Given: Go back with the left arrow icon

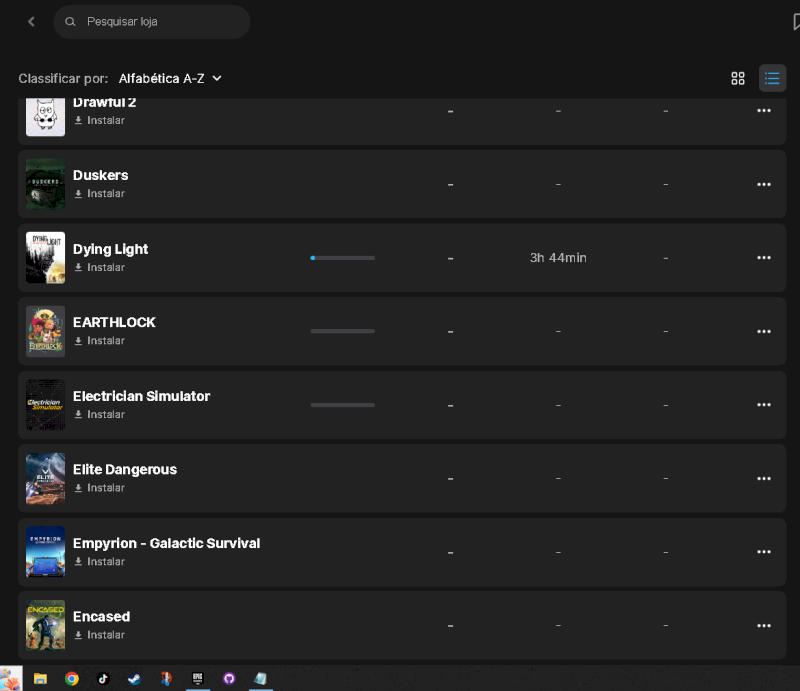Looking at the screenshot, I should coord(32,21).
